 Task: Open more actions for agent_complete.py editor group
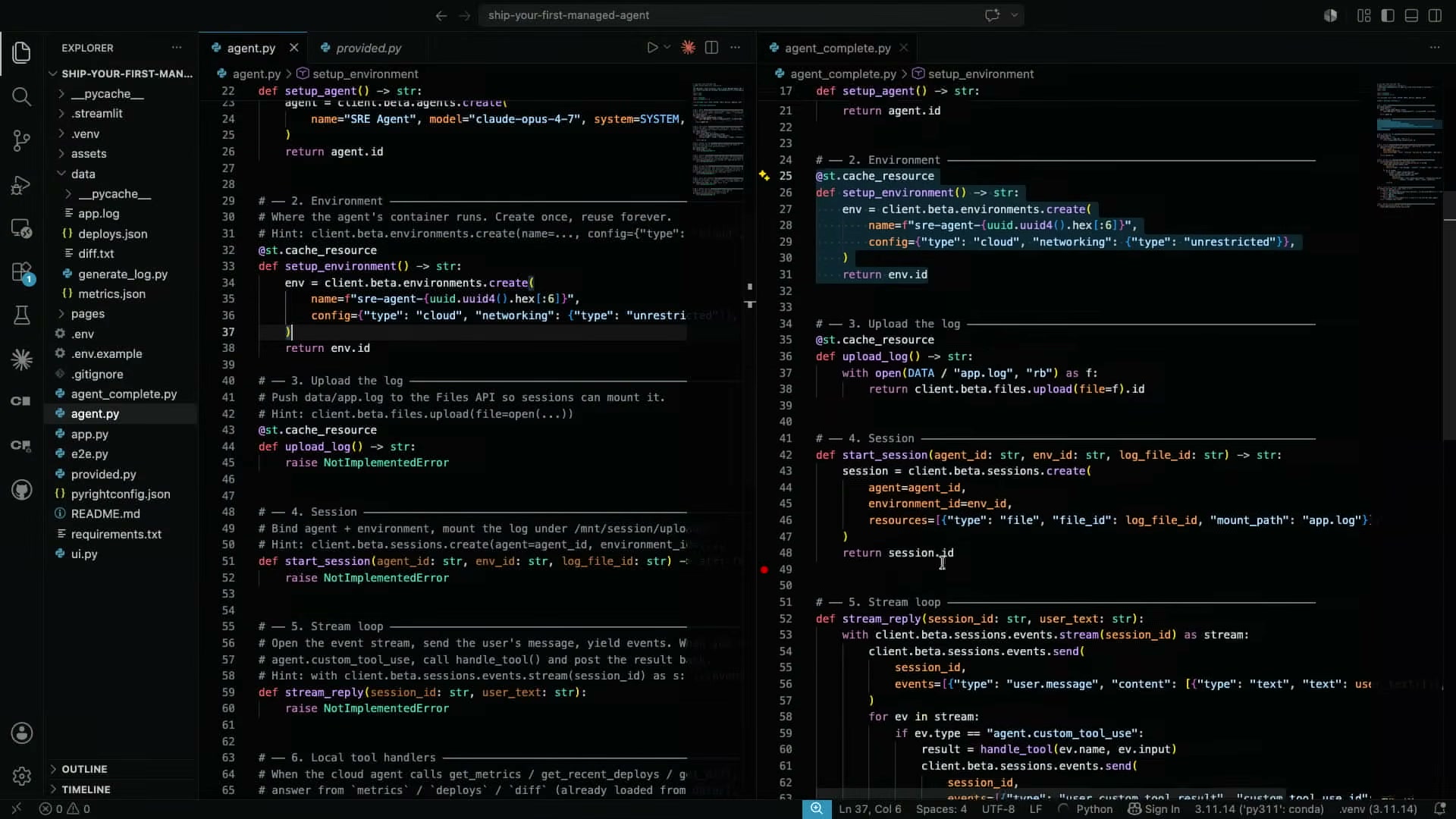click(x=1434, y=48)
